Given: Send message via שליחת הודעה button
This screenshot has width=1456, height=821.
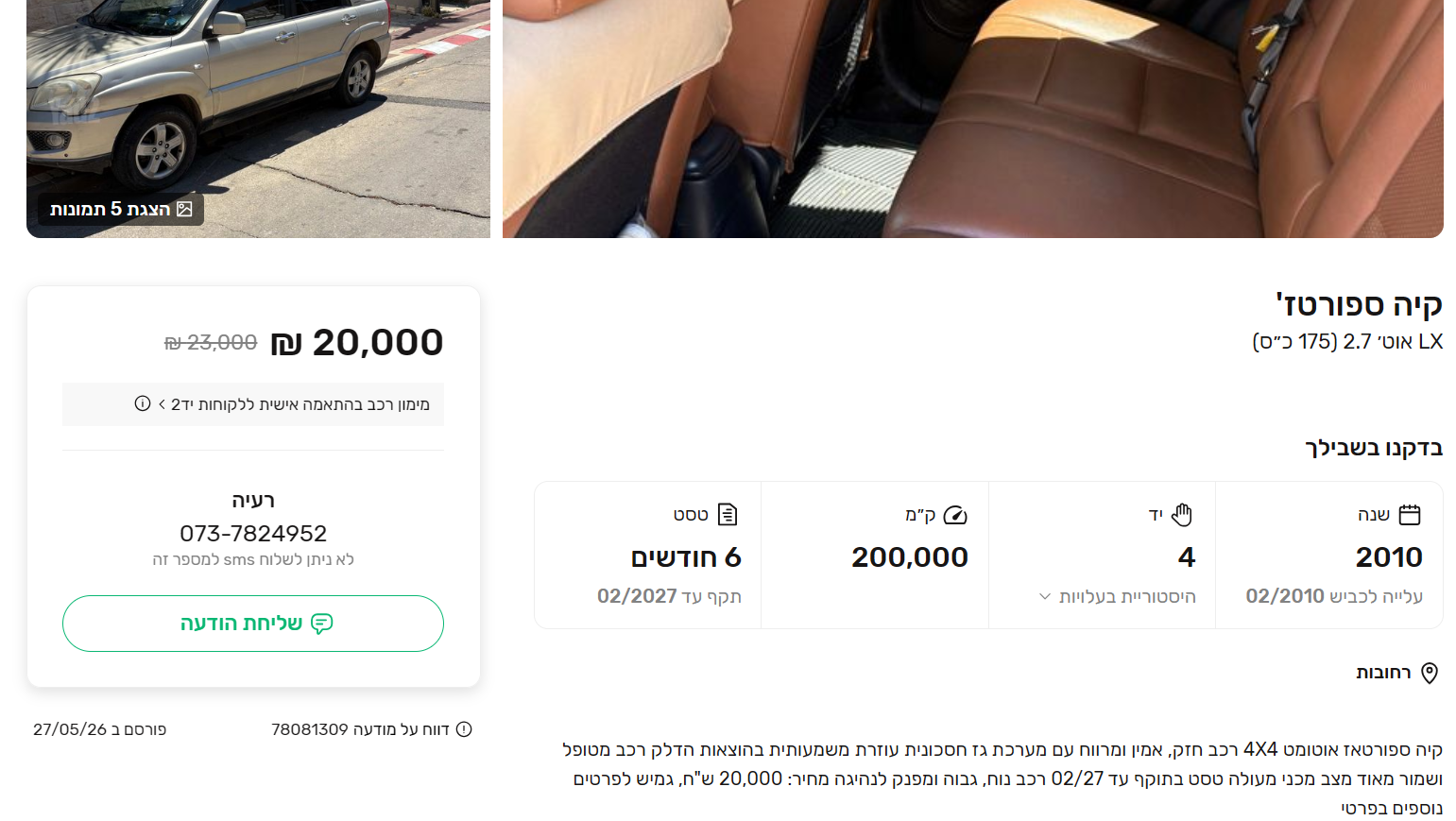Looking at the screenshot, I should click(253, 624).
